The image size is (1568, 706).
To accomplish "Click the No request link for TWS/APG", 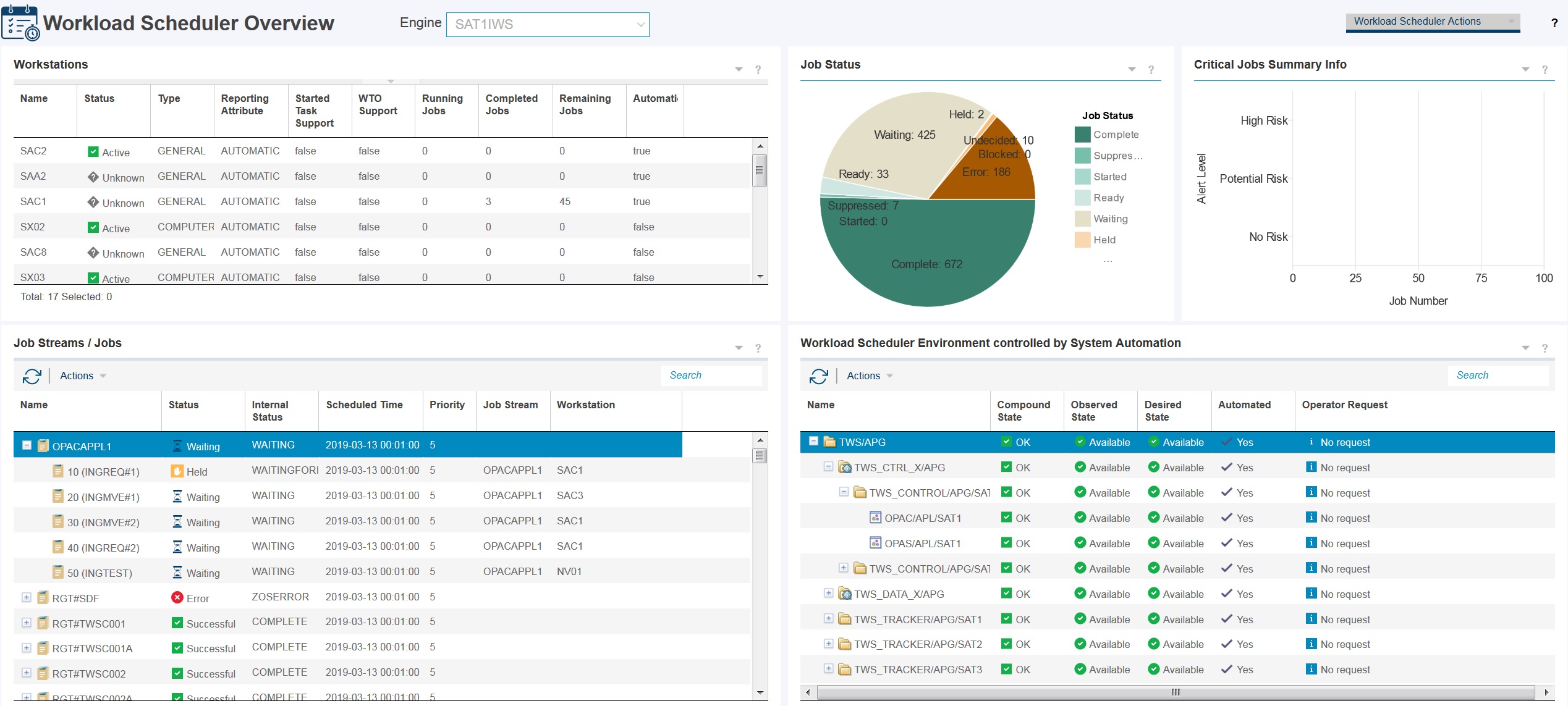I will 1346,442.
